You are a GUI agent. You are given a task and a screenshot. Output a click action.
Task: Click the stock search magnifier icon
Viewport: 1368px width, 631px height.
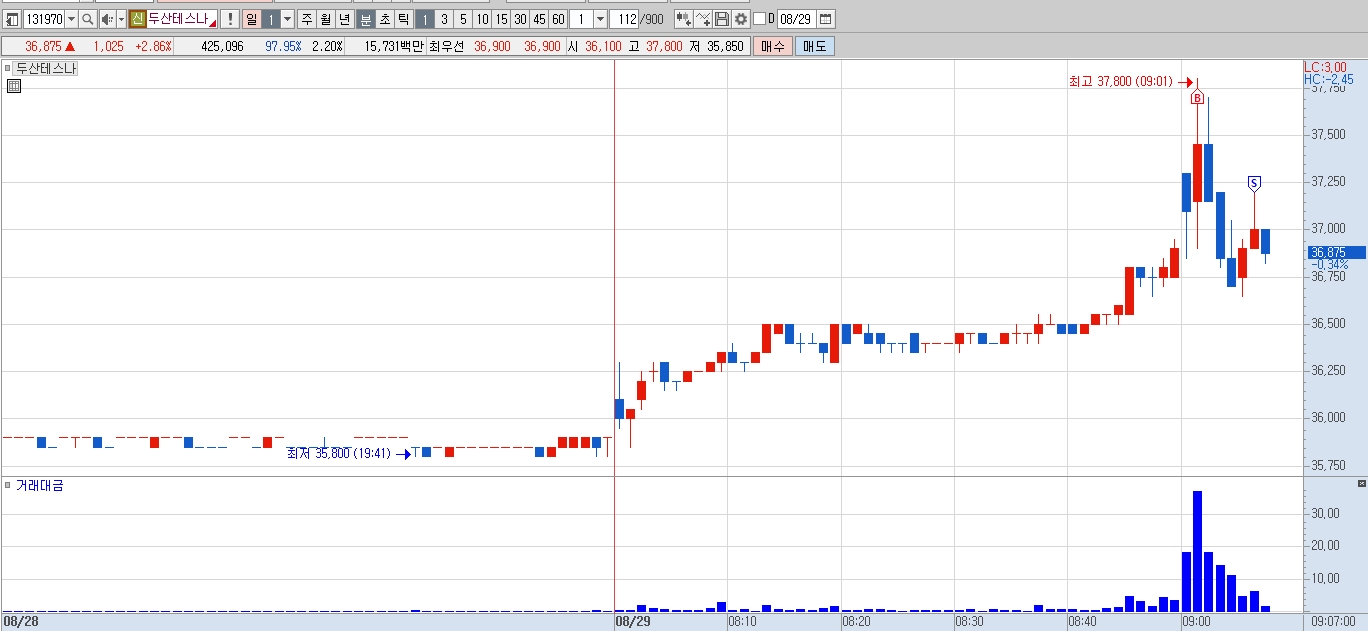[x=87, y=19]
